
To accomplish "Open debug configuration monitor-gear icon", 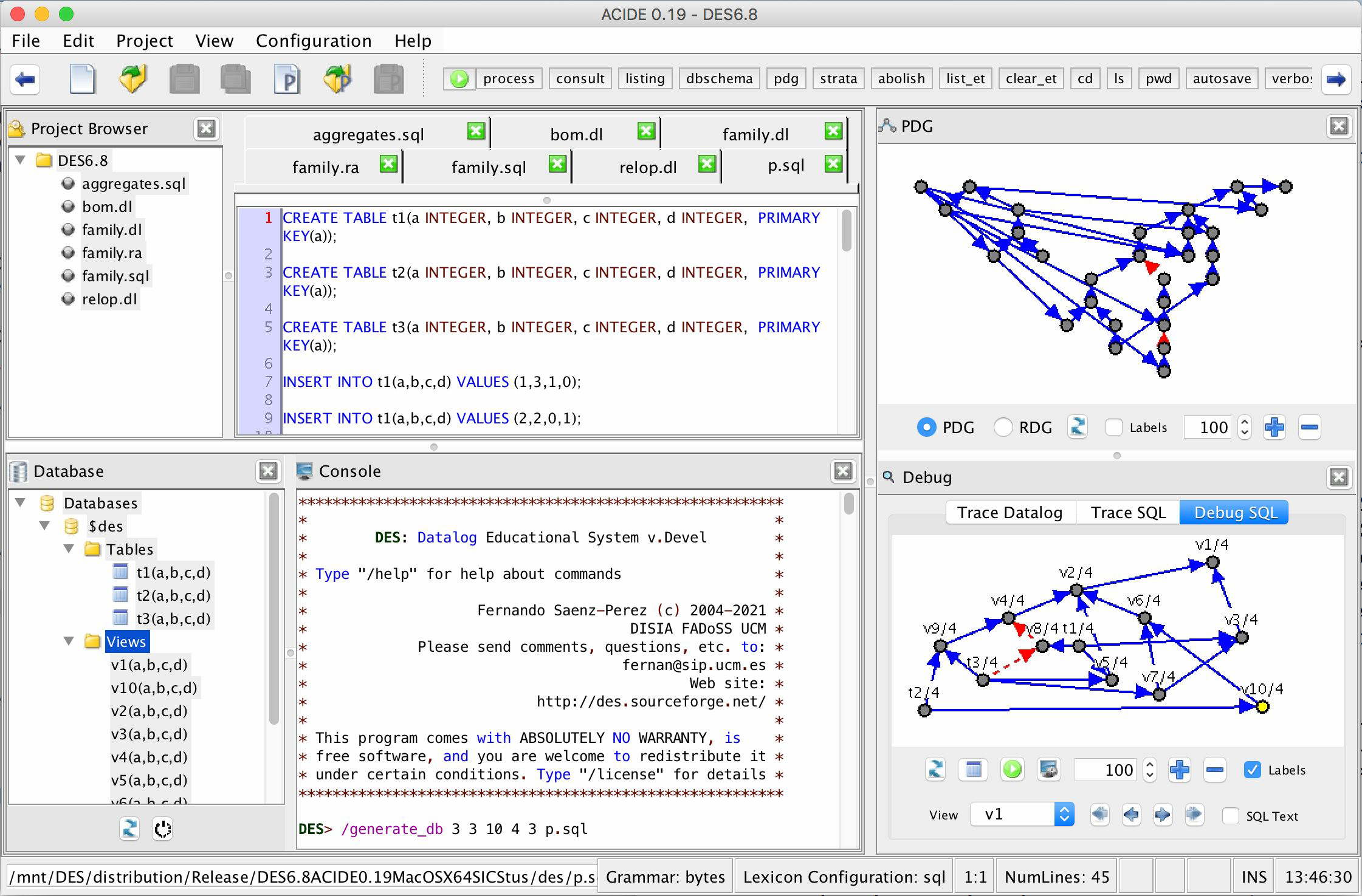I will [x=1048, y=770].
